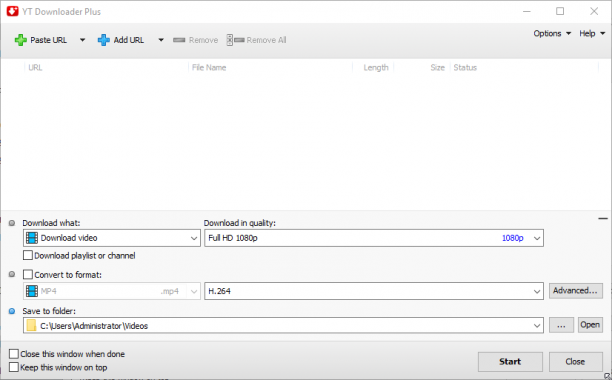The height and width of the screenshot is (380, 612).
Task: Click the Status column header
Action: (465, 67)
